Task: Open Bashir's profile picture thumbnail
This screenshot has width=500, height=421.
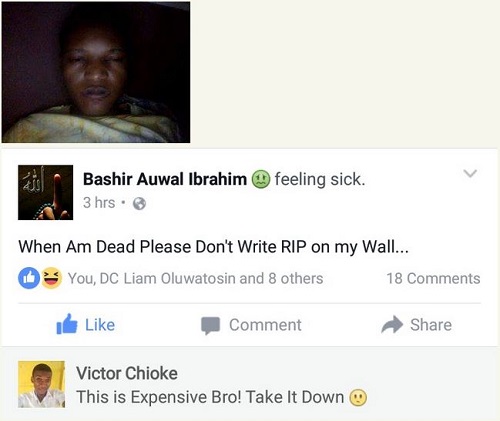Action: (x=45, y=192)
